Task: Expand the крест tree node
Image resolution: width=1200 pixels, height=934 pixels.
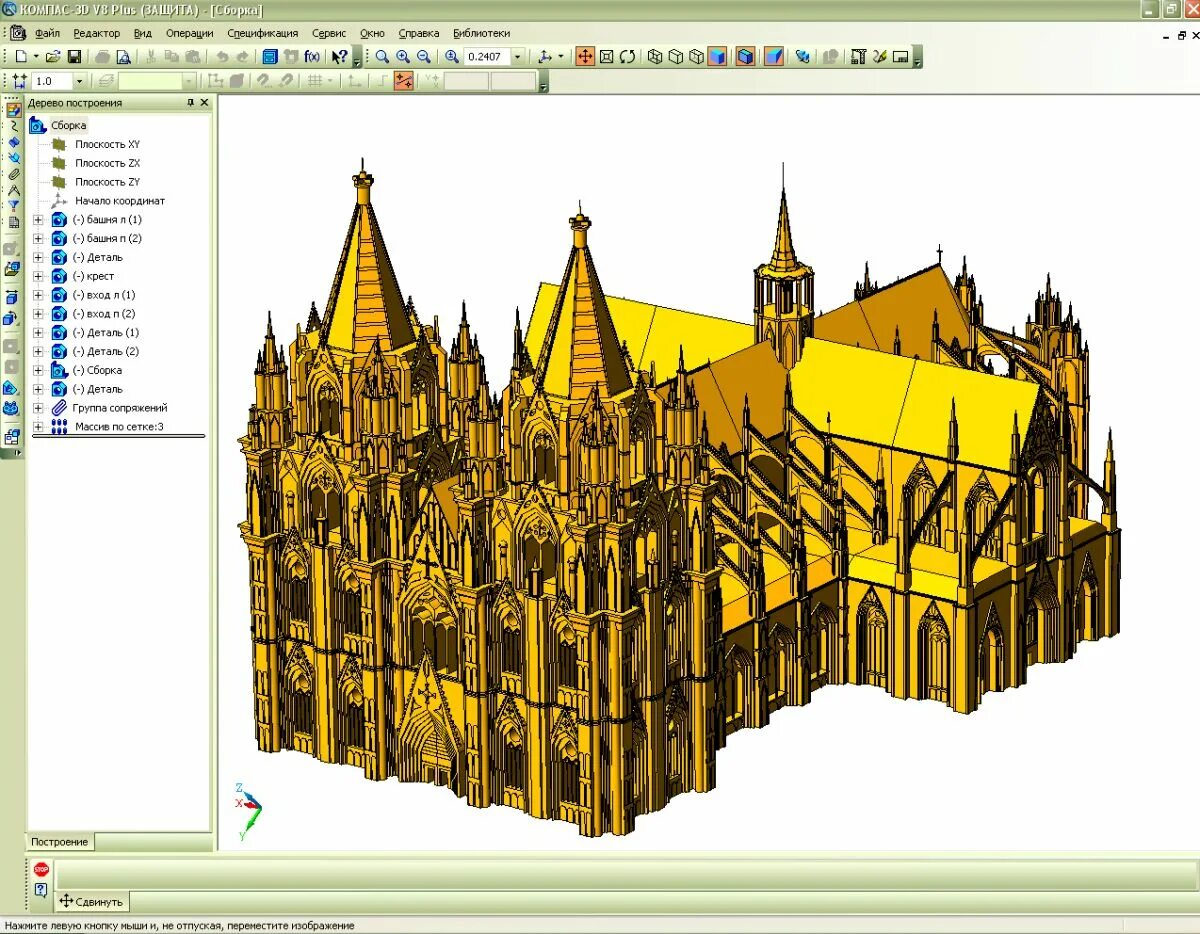Action: tap(38, 276)
